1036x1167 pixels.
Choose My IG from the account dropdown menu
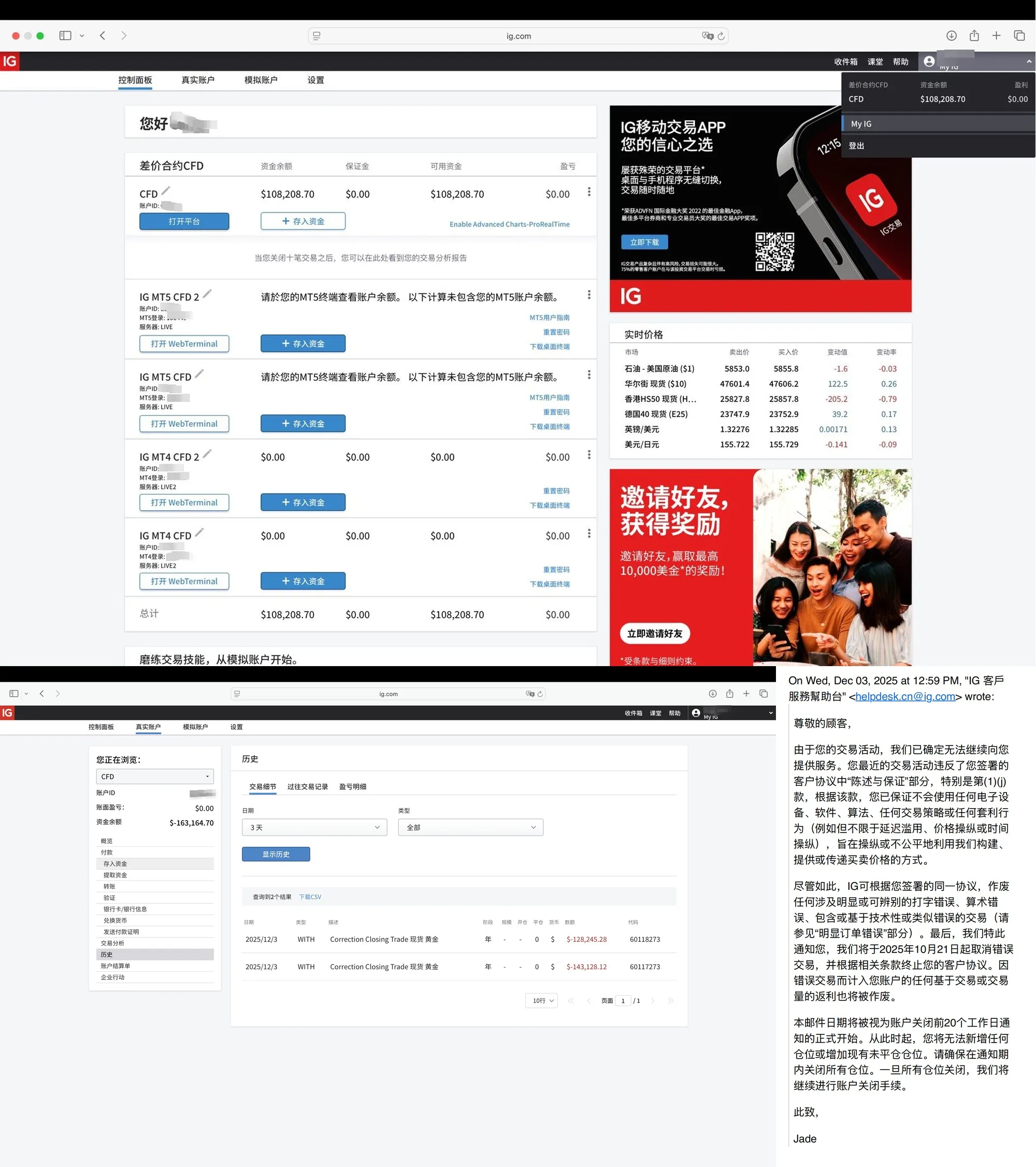click(938, 123)
